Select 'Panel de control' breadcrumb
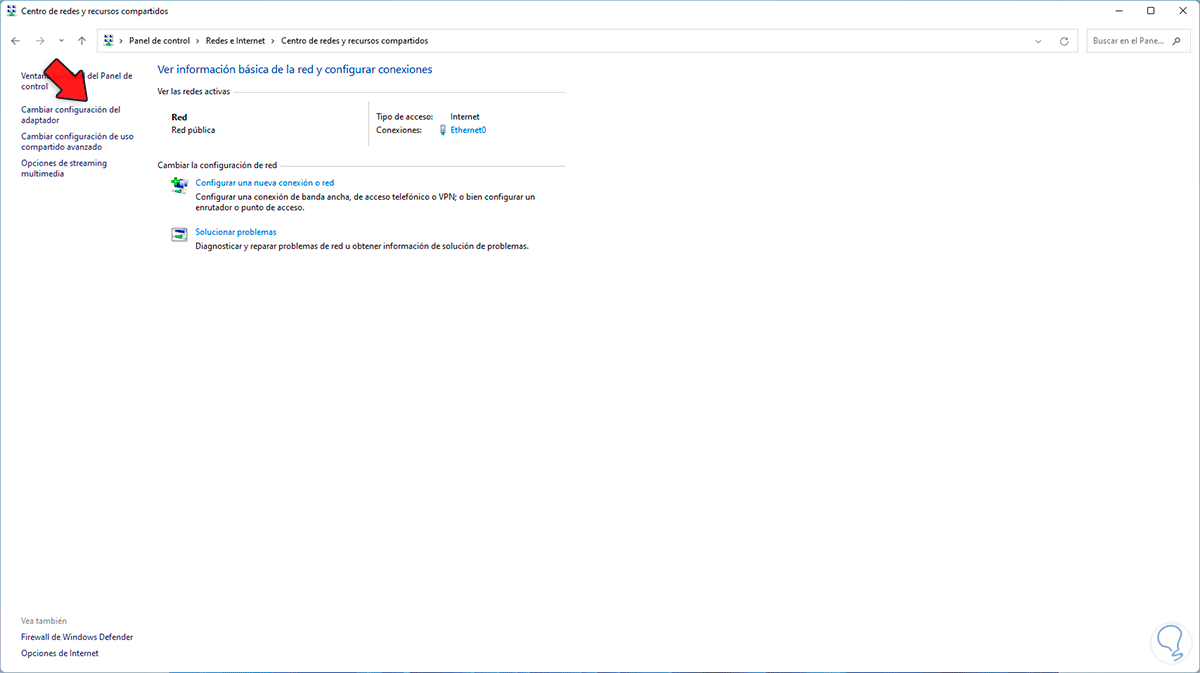This screenshot has width=1200, height=673. 158,41
